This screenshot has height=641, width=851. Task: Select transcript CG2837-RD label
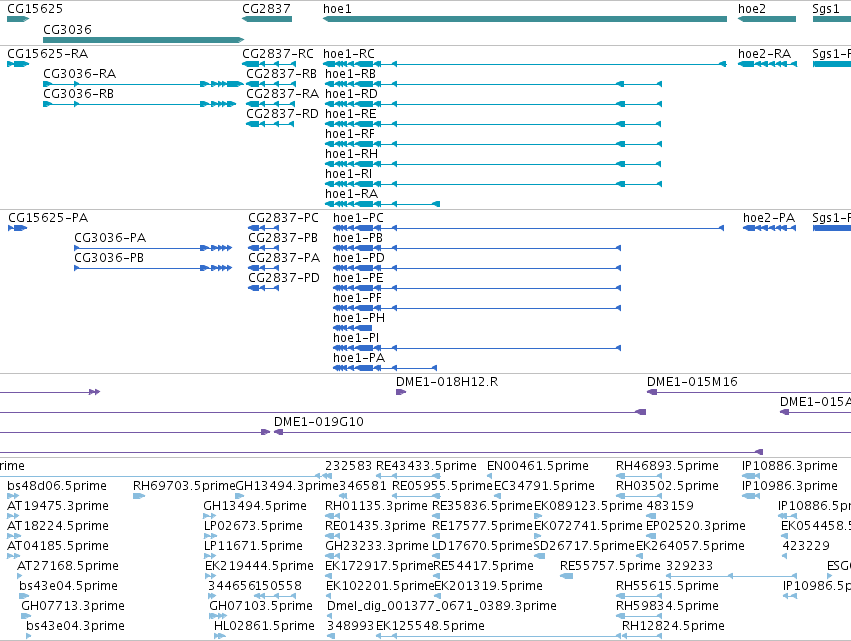click(282, 114)
